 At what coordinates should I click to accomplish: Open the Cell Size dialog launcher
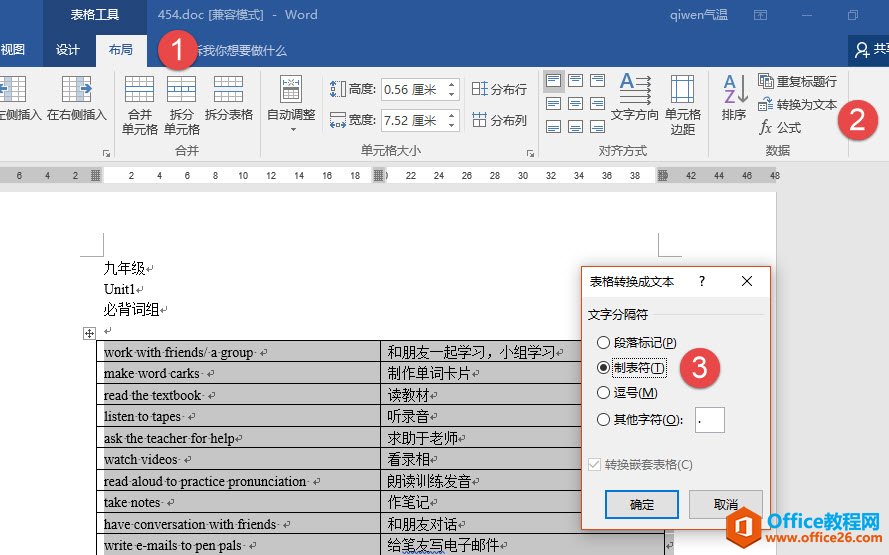tap(530, 153)
